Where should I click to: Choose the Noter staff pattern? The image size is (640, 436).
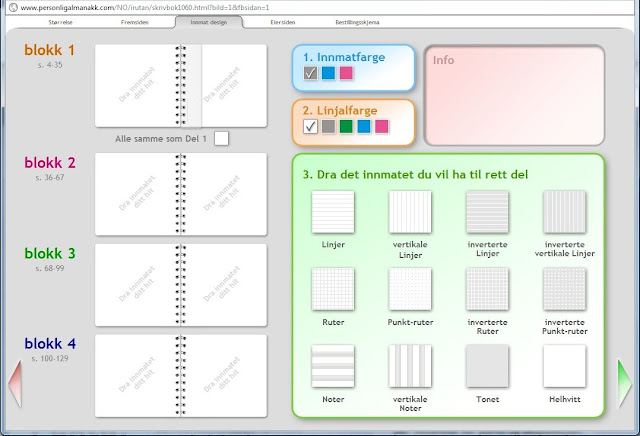pyautogui.click(x=333, y=366)
